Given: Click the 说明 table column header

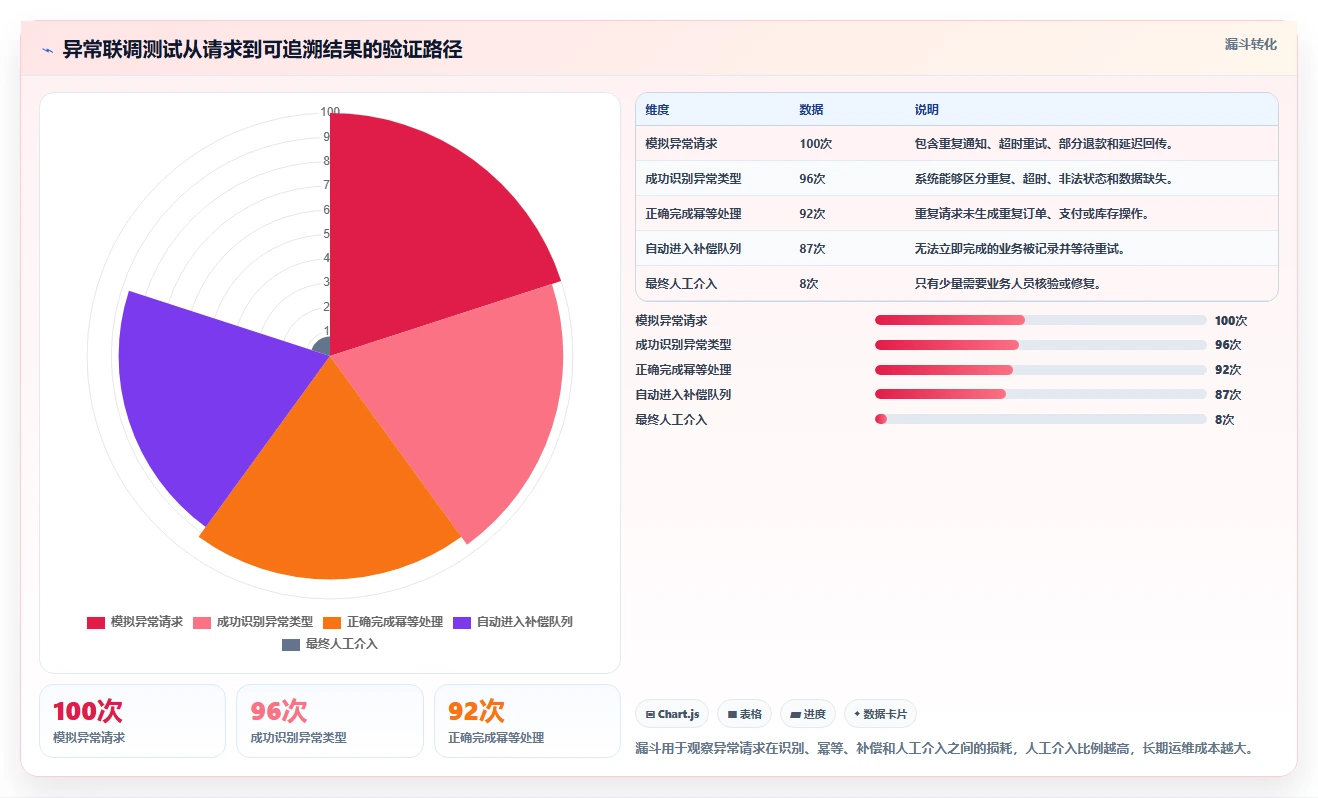Looking at the screenshot, I should (x=926, y=110).
